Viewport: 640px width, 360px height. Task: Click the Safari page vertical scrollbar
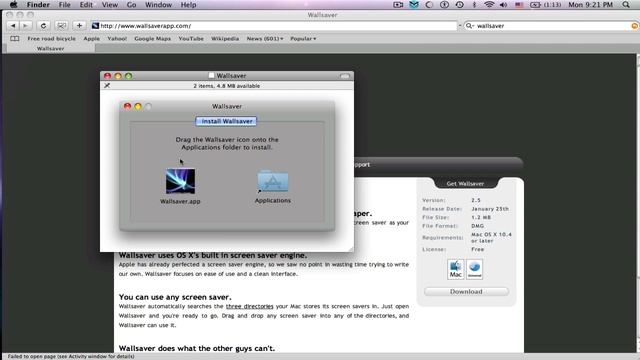tap(638, 203)
